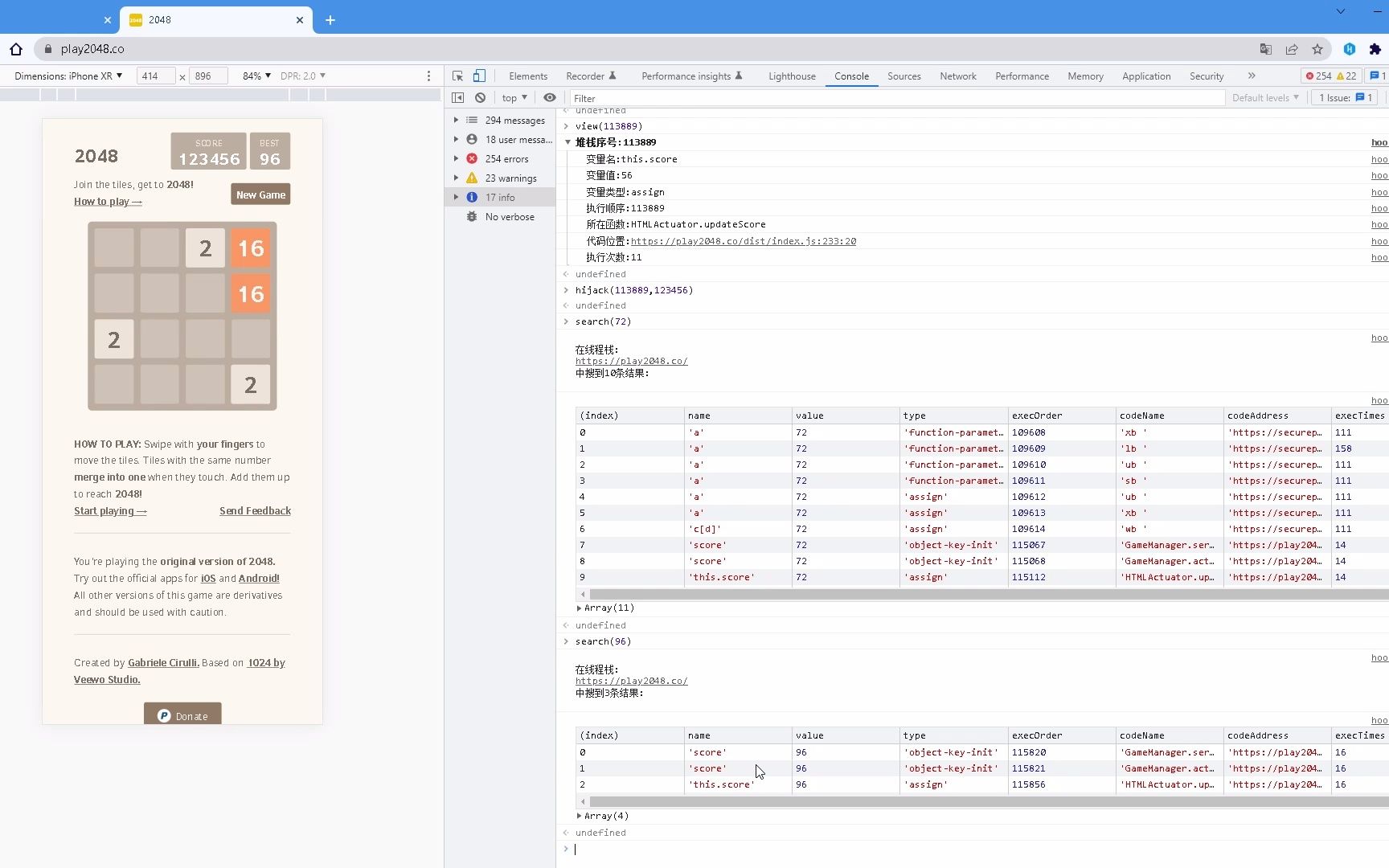The width and height of the screenshot is (1389, 868).
Task: Click the translate page icon
Action: point(1266,49)
